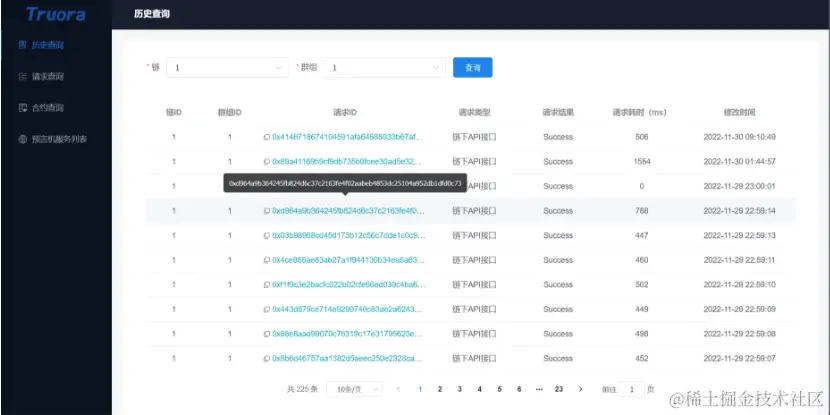Click the globe icon beside 预言机服务列表
Viewport: 830px width, 415px height.
pos(22,139)
